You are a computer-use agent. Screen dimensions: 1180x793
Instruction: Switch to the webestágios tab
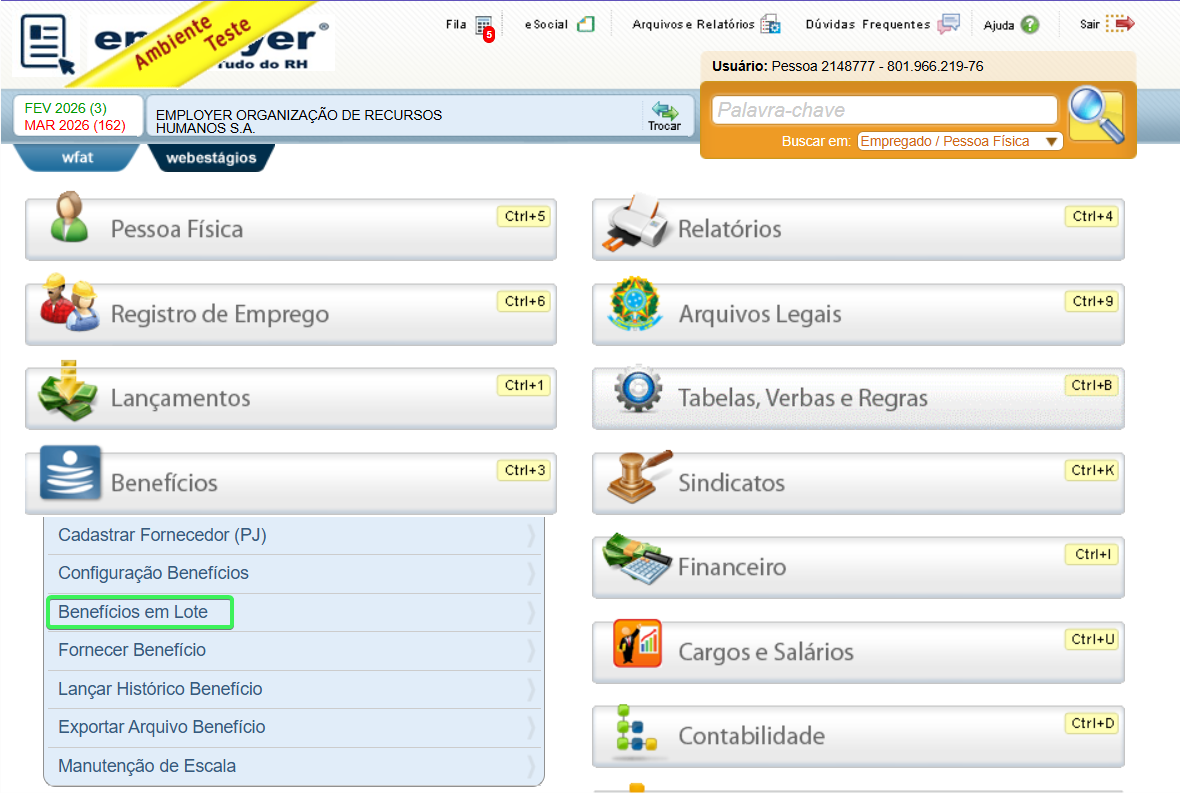point(211,158)
